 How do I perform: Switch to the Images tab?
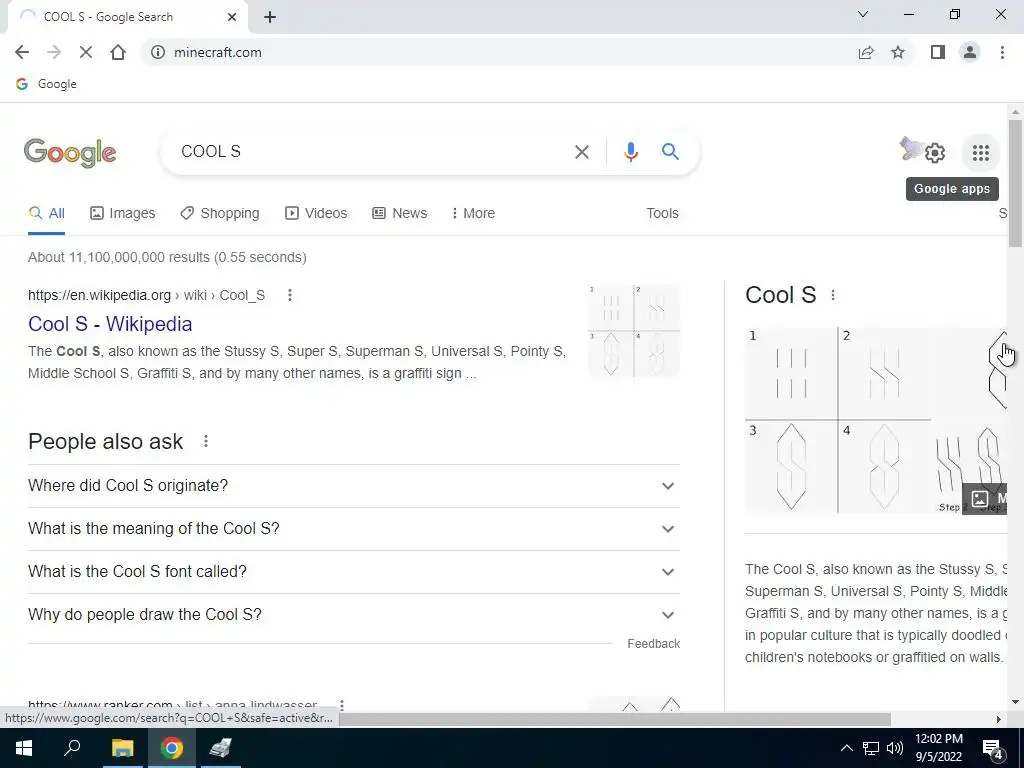point(123,214)
